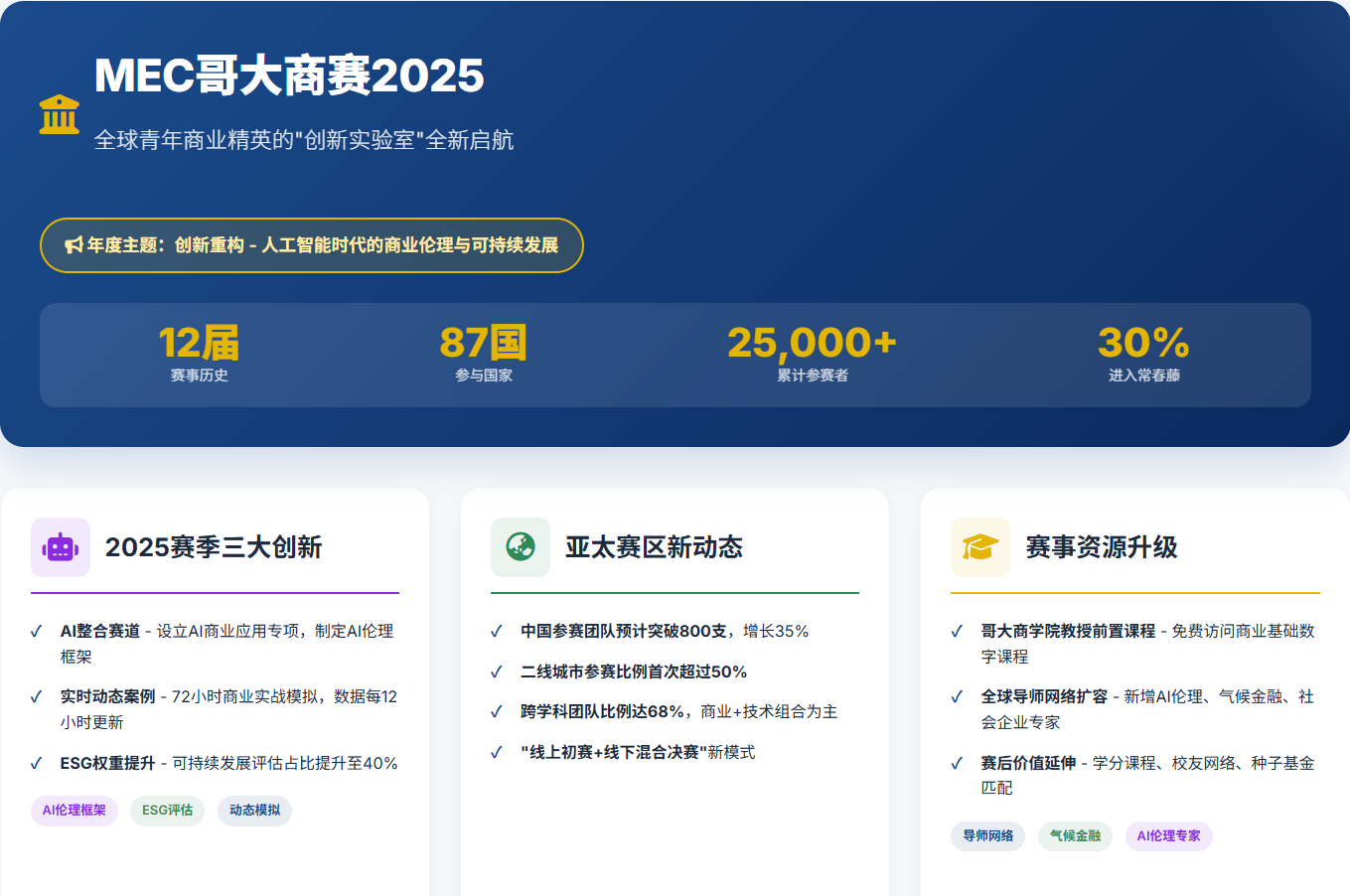Click the green globe icon

(521, 547)
